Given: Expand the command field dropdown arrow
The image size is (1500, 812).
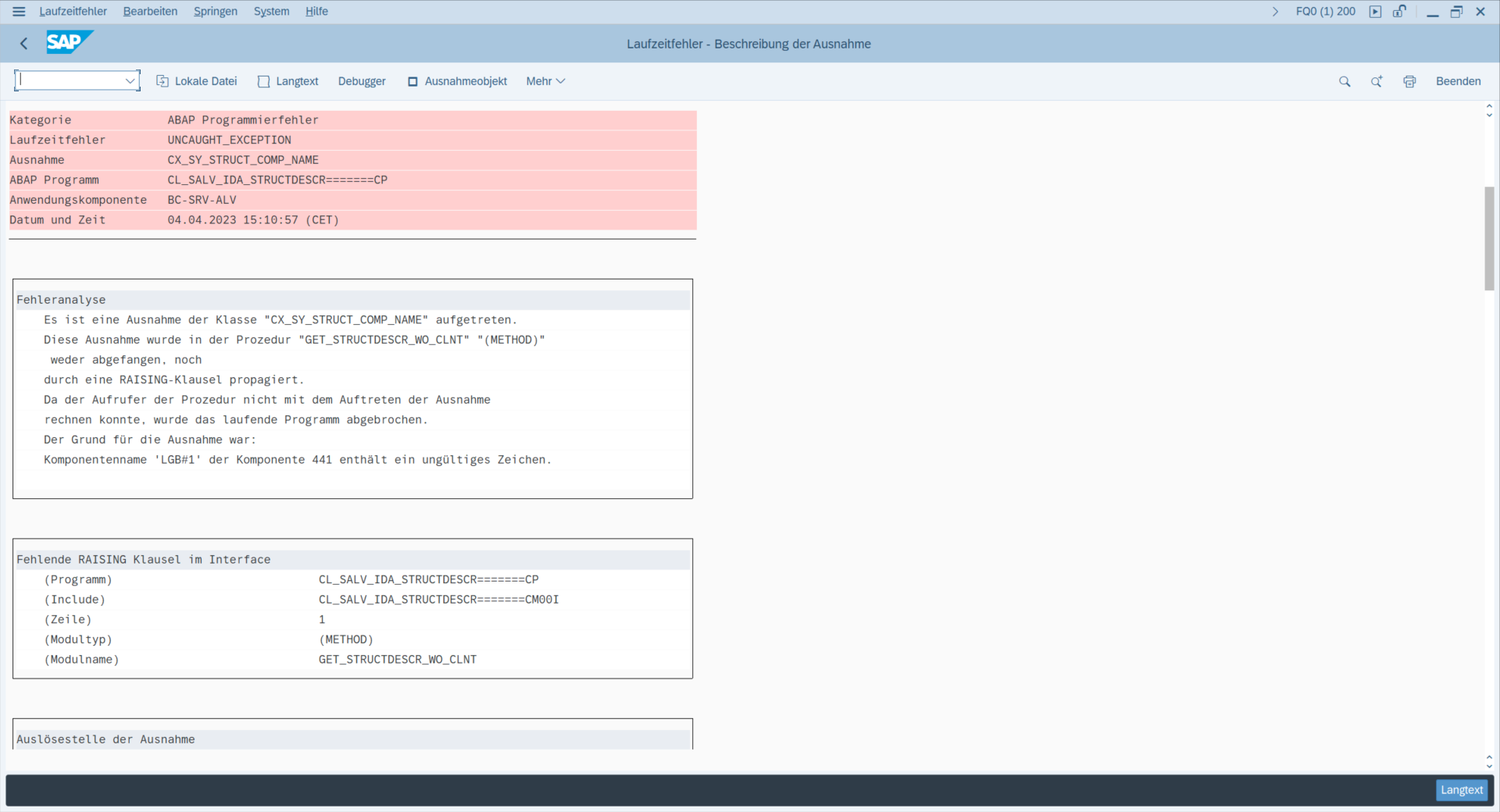Looking at the screenshot, I should point(130,80).
